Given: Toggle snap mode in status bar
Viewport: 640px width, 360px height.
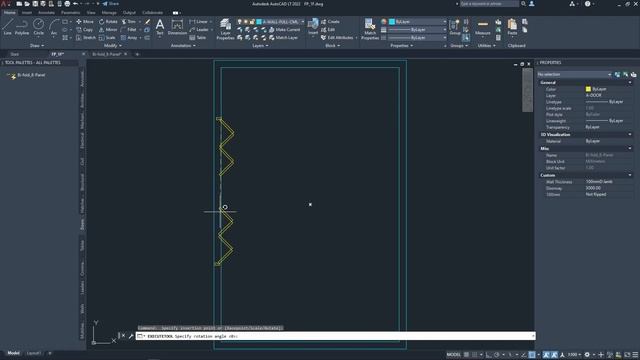Looking at the screenshot, I should pyautogui.click(x=475, y=355).
